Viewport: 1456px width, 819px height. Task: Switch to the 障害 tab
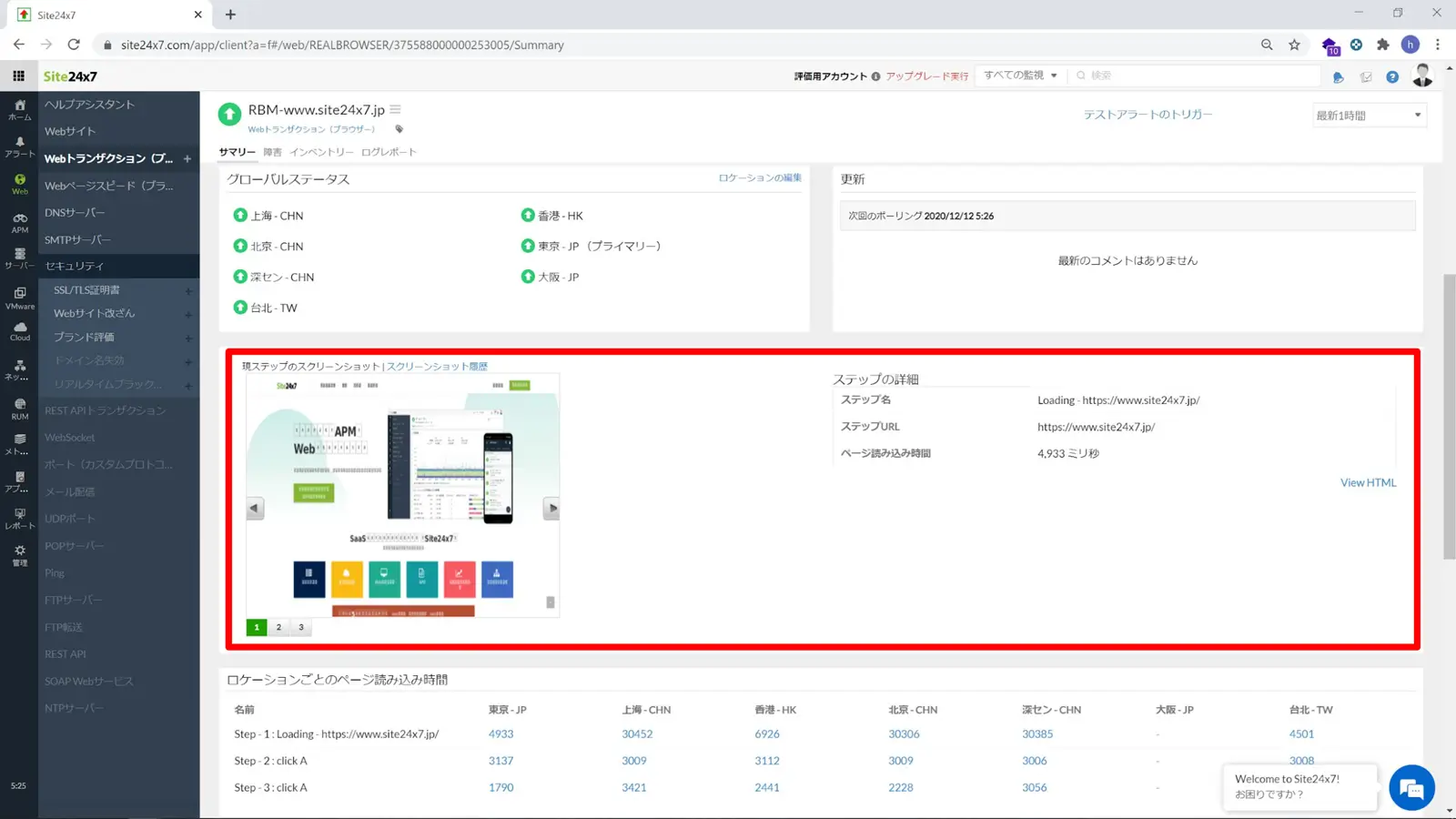pyautogui.click(x=272, y=152)
